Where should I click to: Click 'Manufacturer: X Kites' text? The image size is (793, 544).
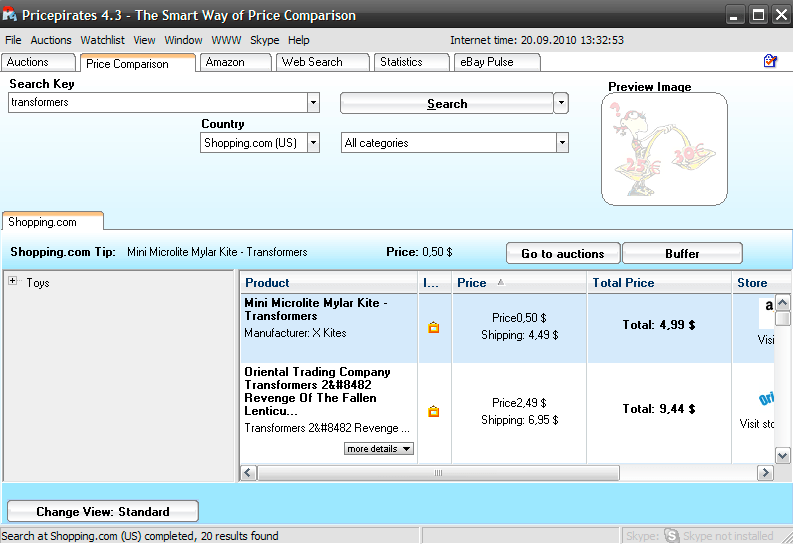[x=295, y=333]
